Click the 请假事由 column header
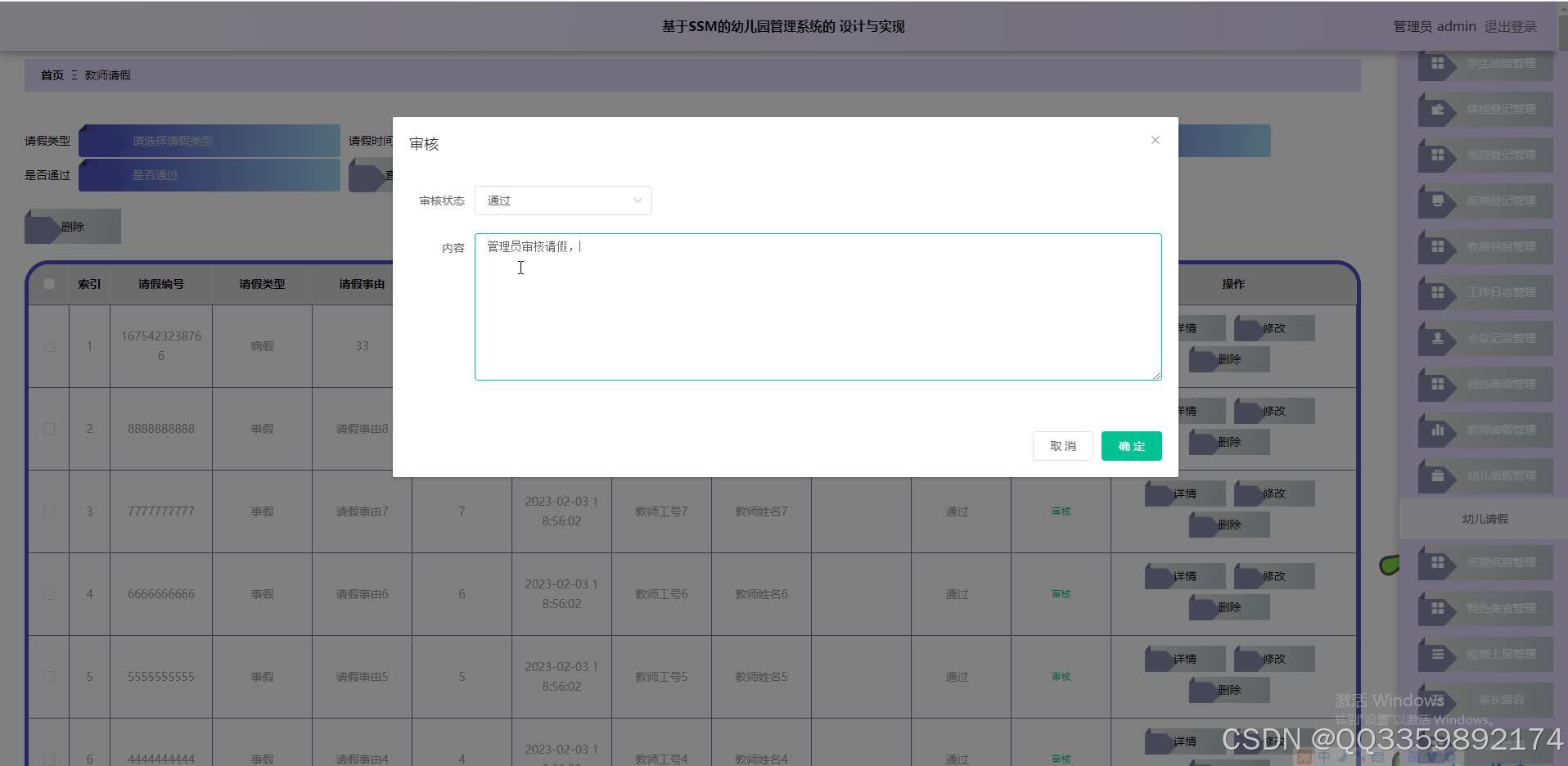This screenshot has width=1568, height=766. click(362, 284)
